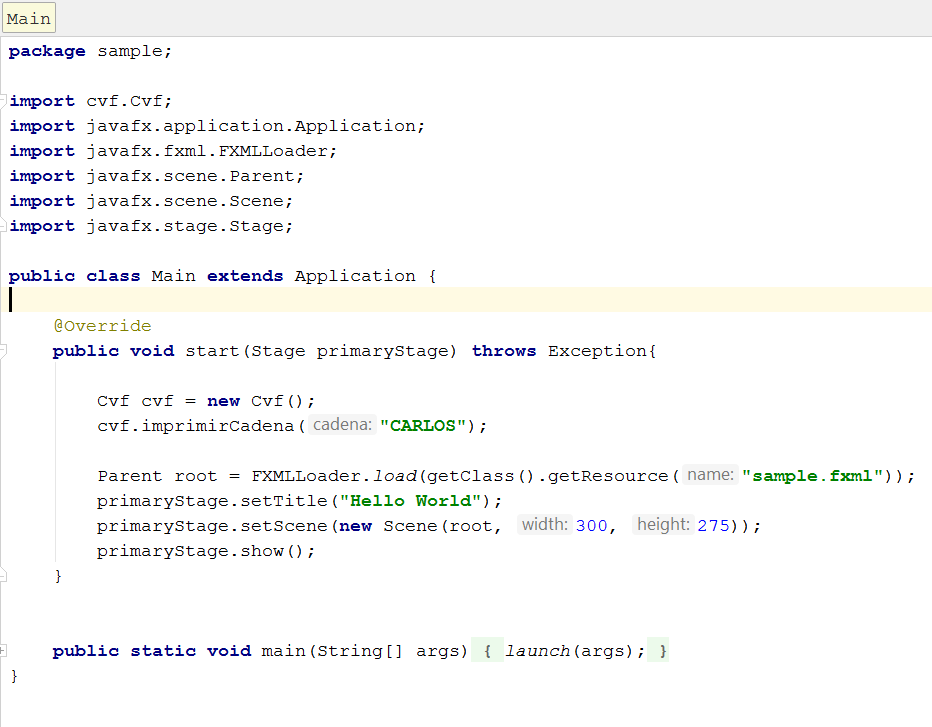Image resolution: width=932 pixels, height=727 pixels.
Task: Select the Main breadcrumb tab
Action: click(x=29, y=17)
